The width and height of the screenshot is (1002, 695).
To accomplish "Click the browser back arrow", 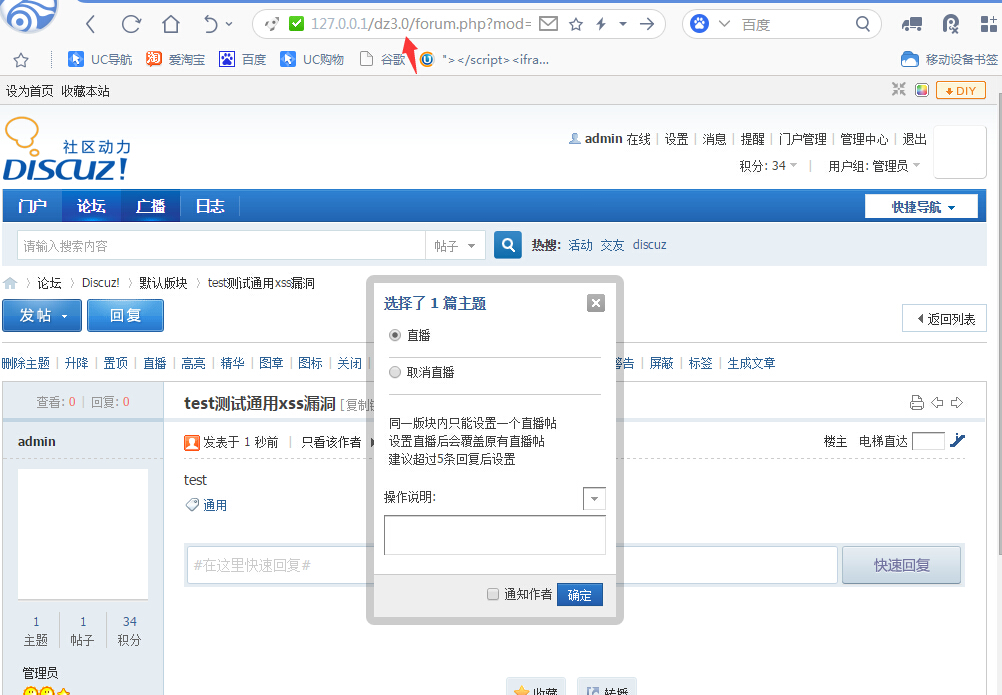I will pos(91,24).
